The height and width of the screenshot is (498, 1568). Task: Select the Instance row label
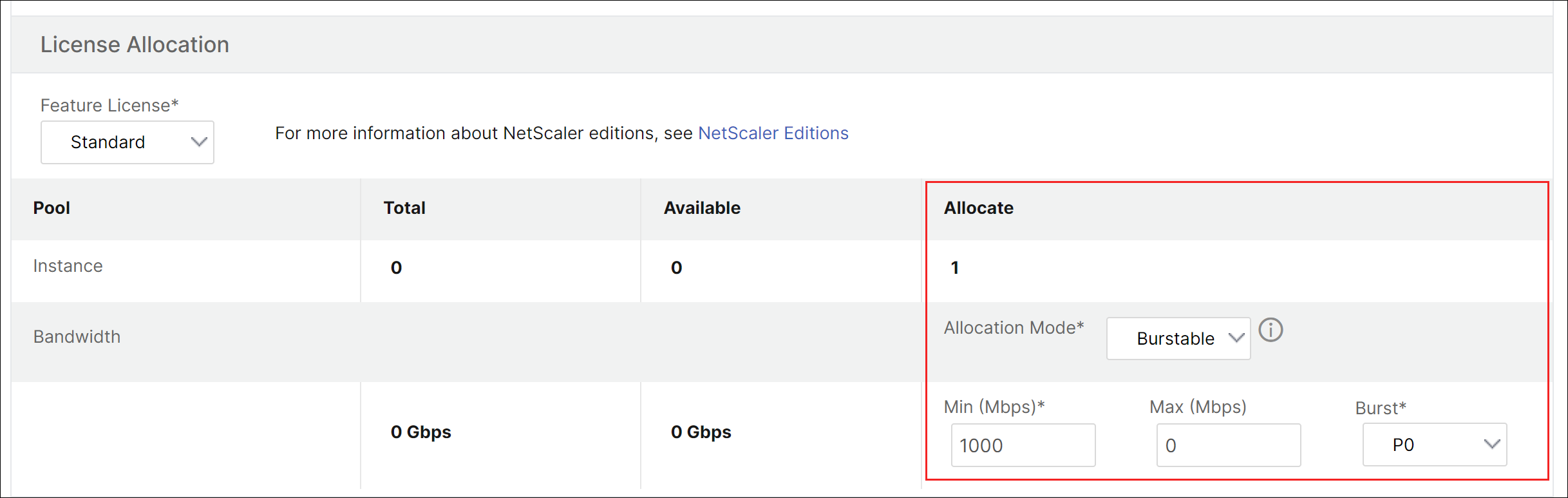pyautogui.click(x=68, y=266)
